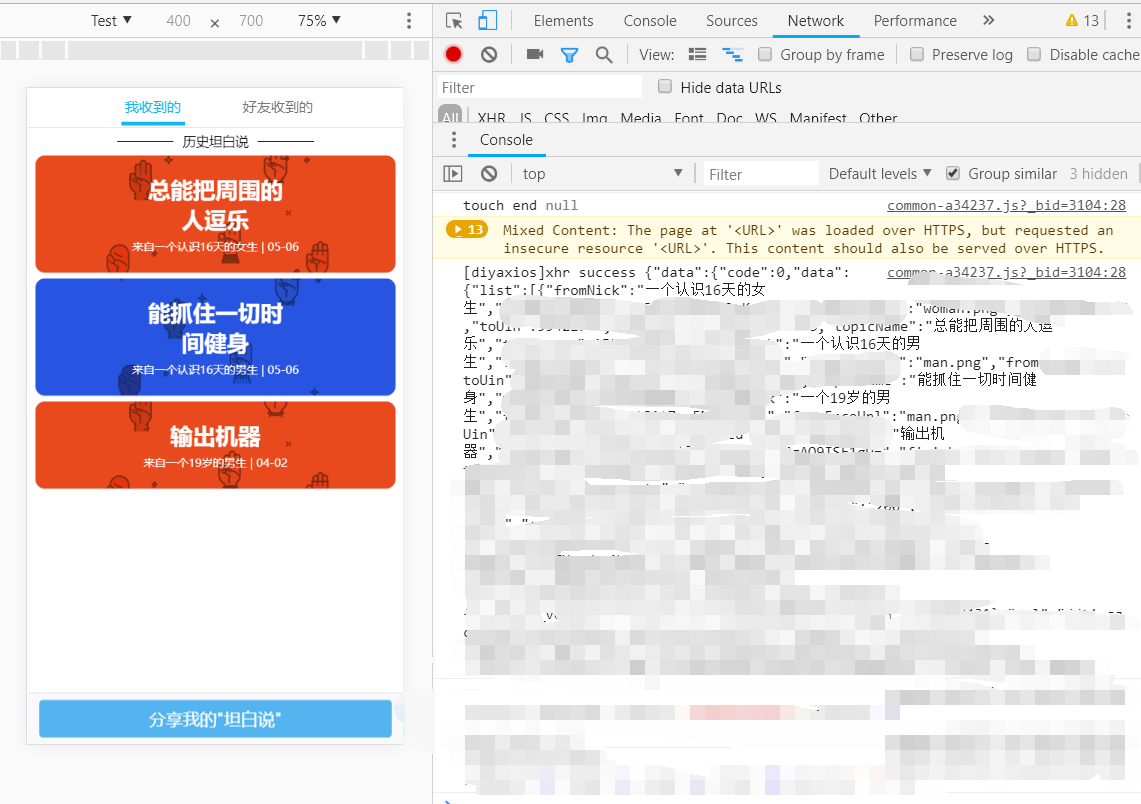Screen dimensions: 1141x804
Task: Open the touch end common-a34237.js source link
Action: click(x=1006, y=205)
